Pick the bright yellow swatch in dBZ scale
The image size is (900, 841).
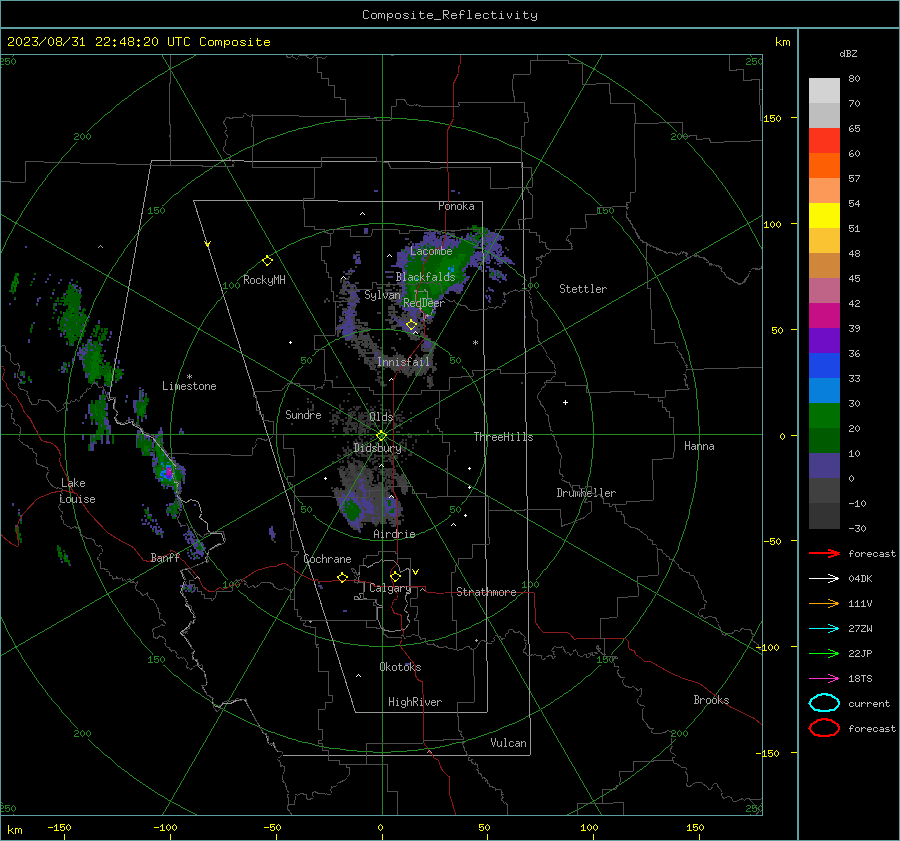point(824,215)
